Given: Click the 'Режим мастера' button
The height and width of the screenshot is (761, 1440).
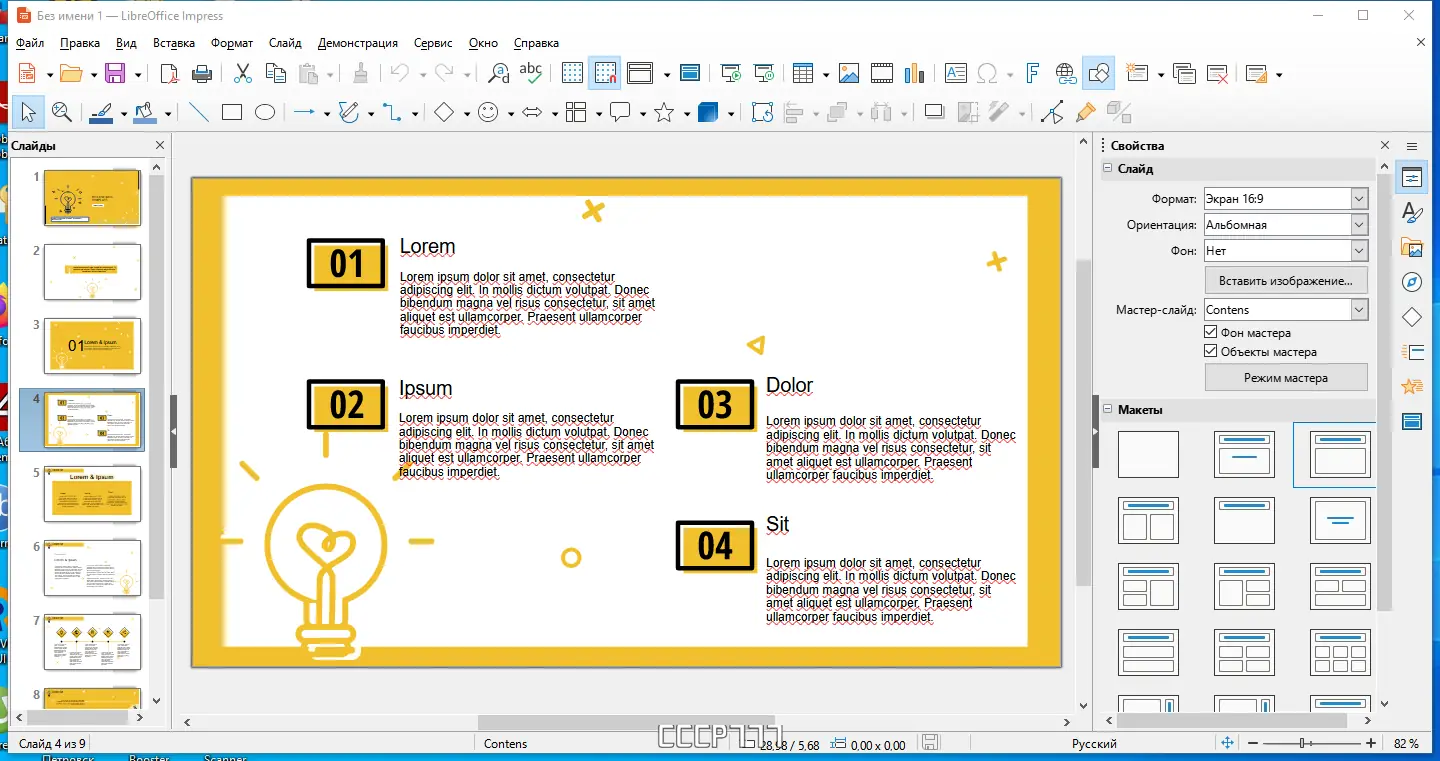Looking at the screenshot, I should 1286,378.
